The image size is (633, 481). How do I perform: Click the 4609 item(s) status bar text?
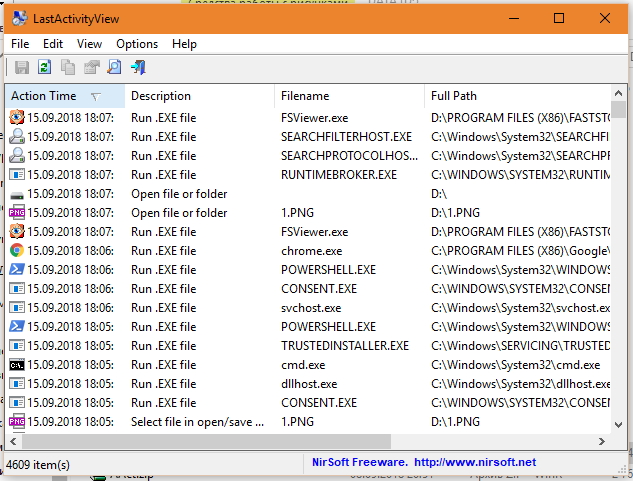pos(38,465)
